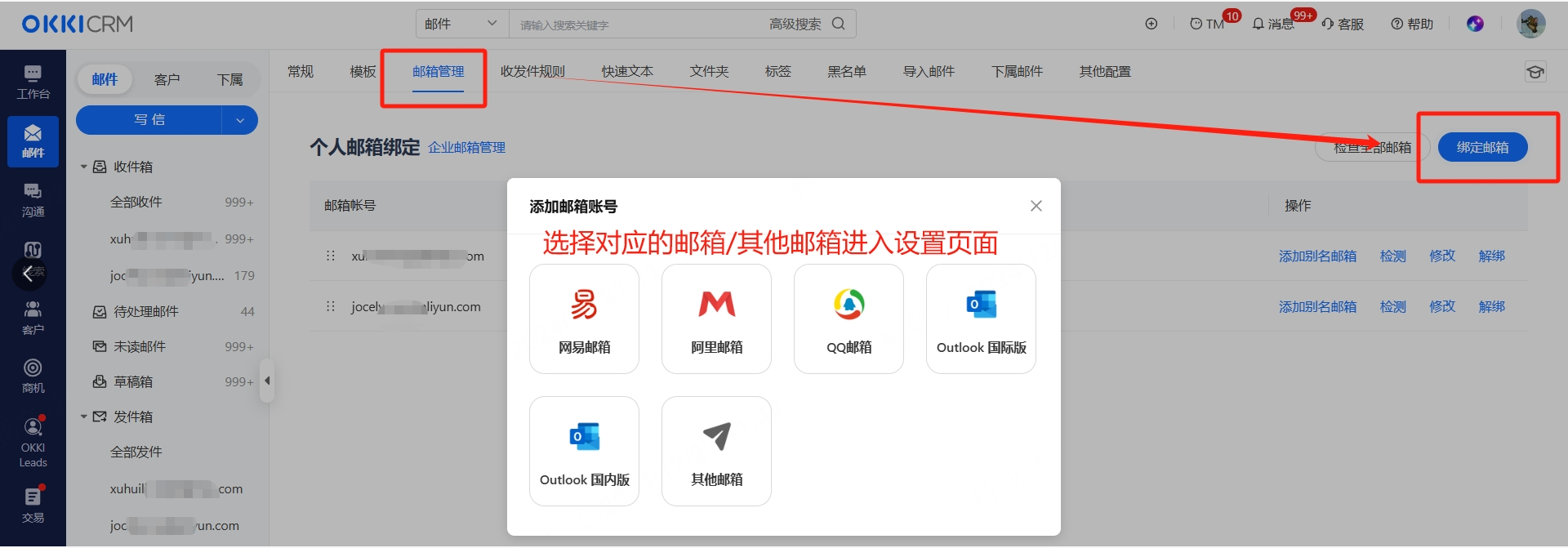Close the 添加邮箱账号 dialog
The height and width of the screenshot is (548, 1568).
pyautogui.click(x=1036, y=206)
